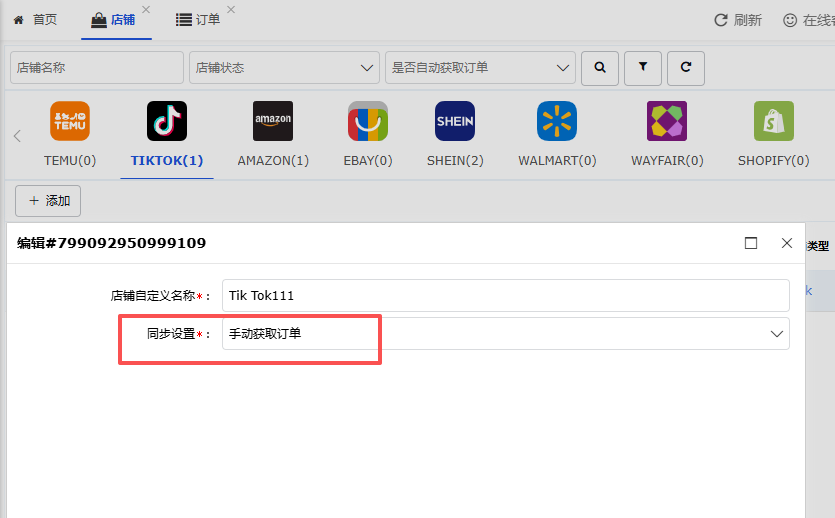Expand the 同步设置 dropdown
This screenshot has width=835, height=518.
coord(506,334)
